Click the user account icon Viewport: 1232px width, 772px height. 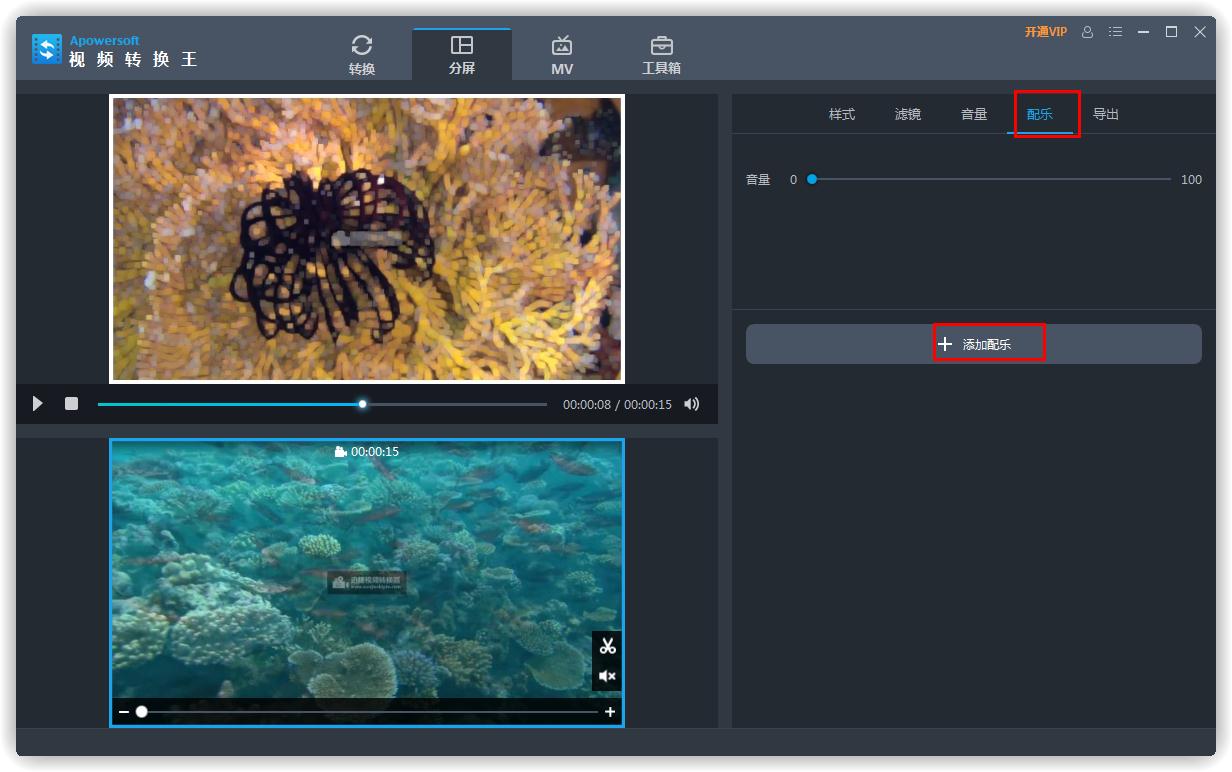1088,32
